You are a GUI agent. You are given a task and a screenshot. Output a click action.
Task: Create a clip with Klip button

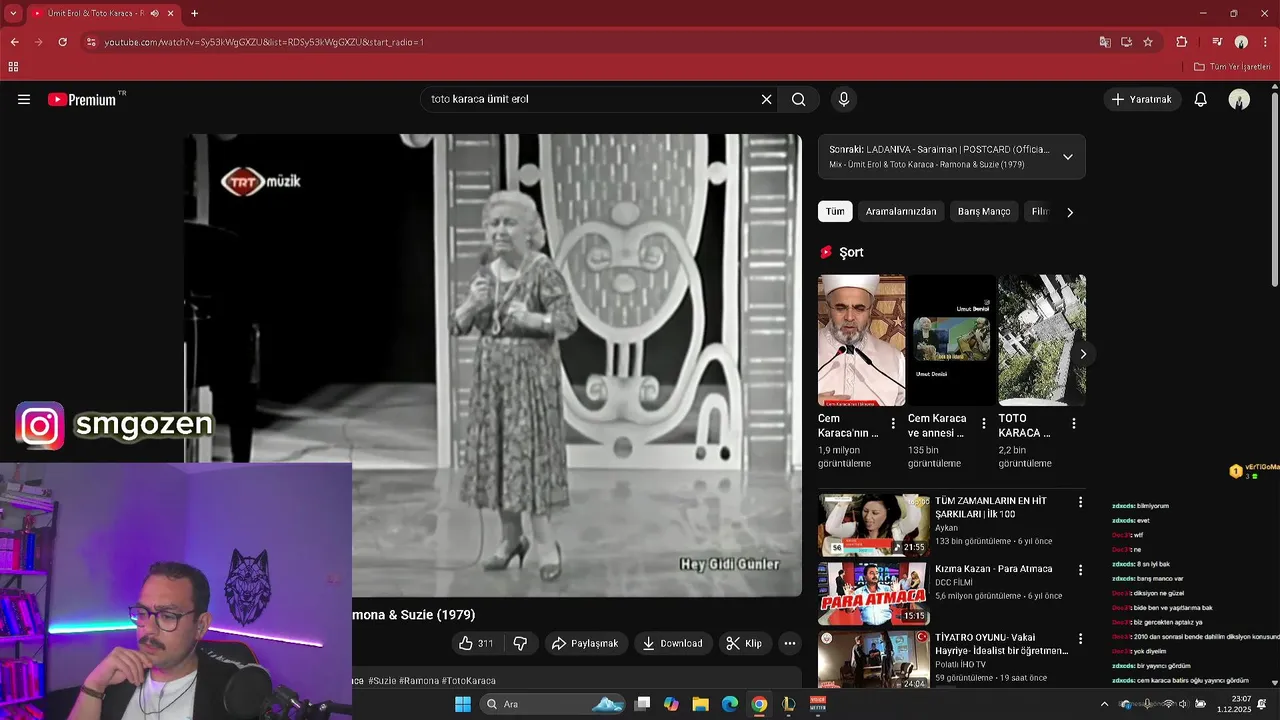(744, 643)
